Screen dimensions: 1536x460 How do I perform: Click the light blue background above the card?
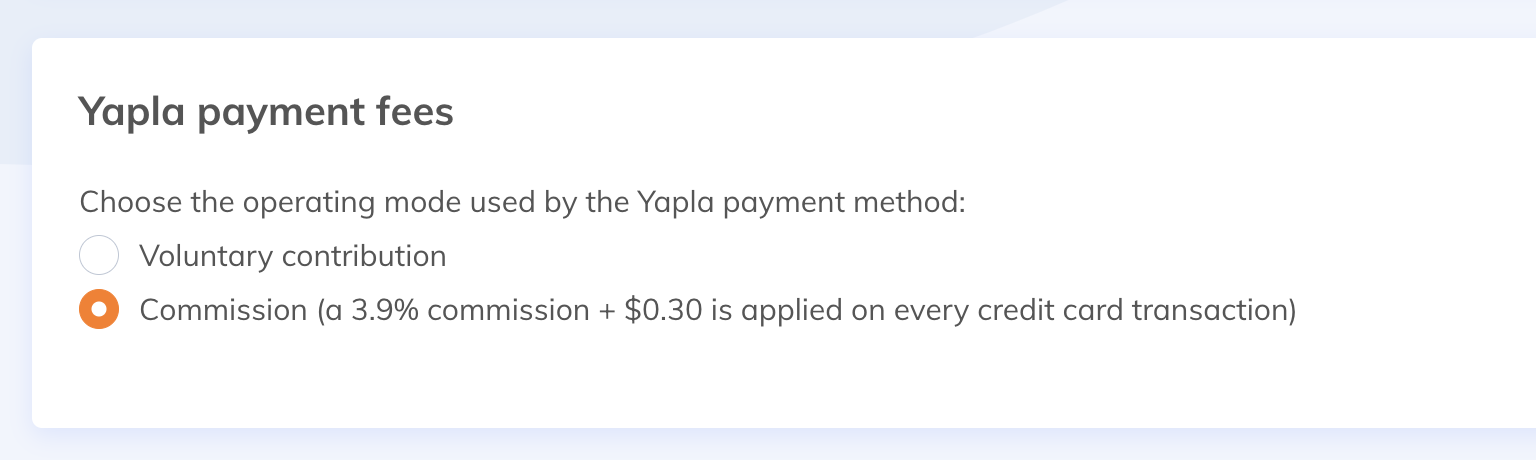pos(500,18)
